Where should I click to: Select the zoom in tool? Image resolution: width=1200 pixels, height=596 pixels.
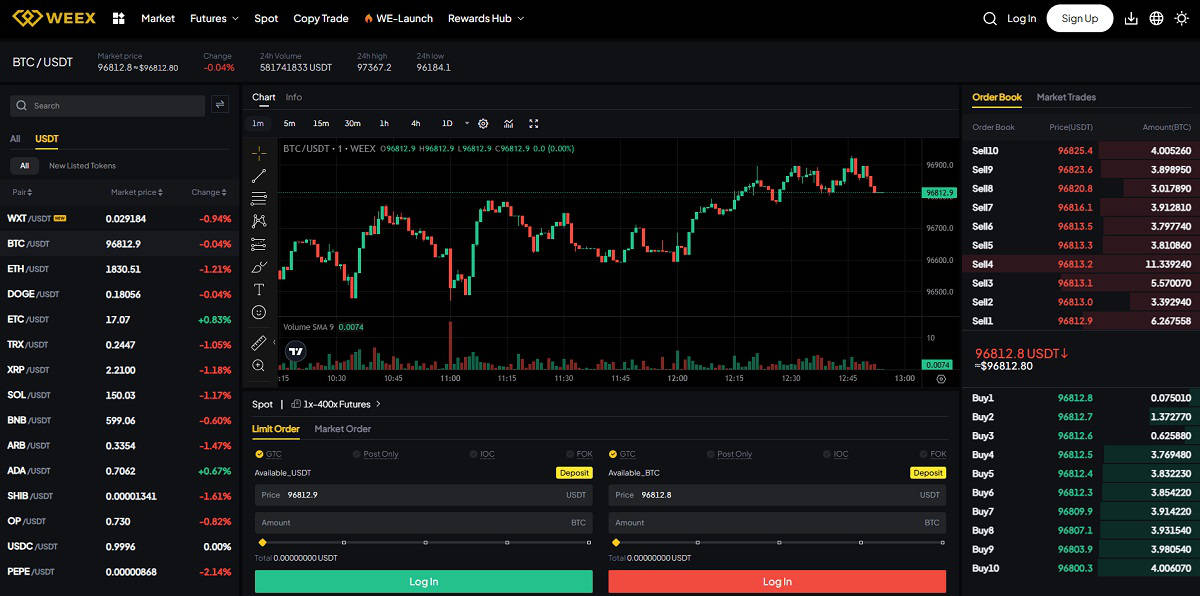pyautogui.click(x=259, y=366)
